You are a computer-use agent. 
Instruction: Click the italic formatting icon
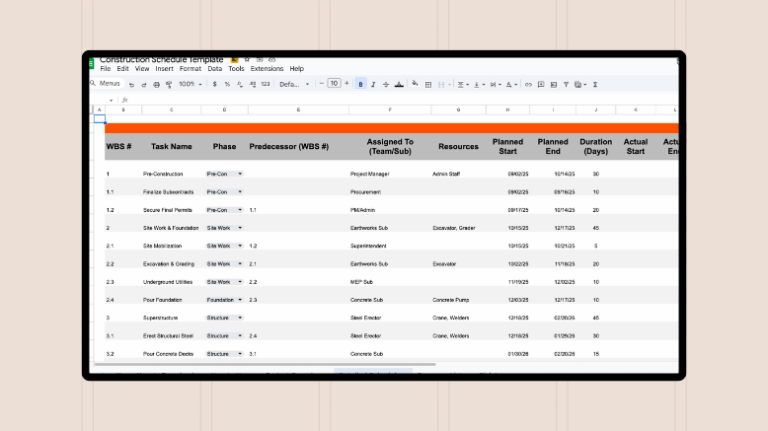click(374, 84)
